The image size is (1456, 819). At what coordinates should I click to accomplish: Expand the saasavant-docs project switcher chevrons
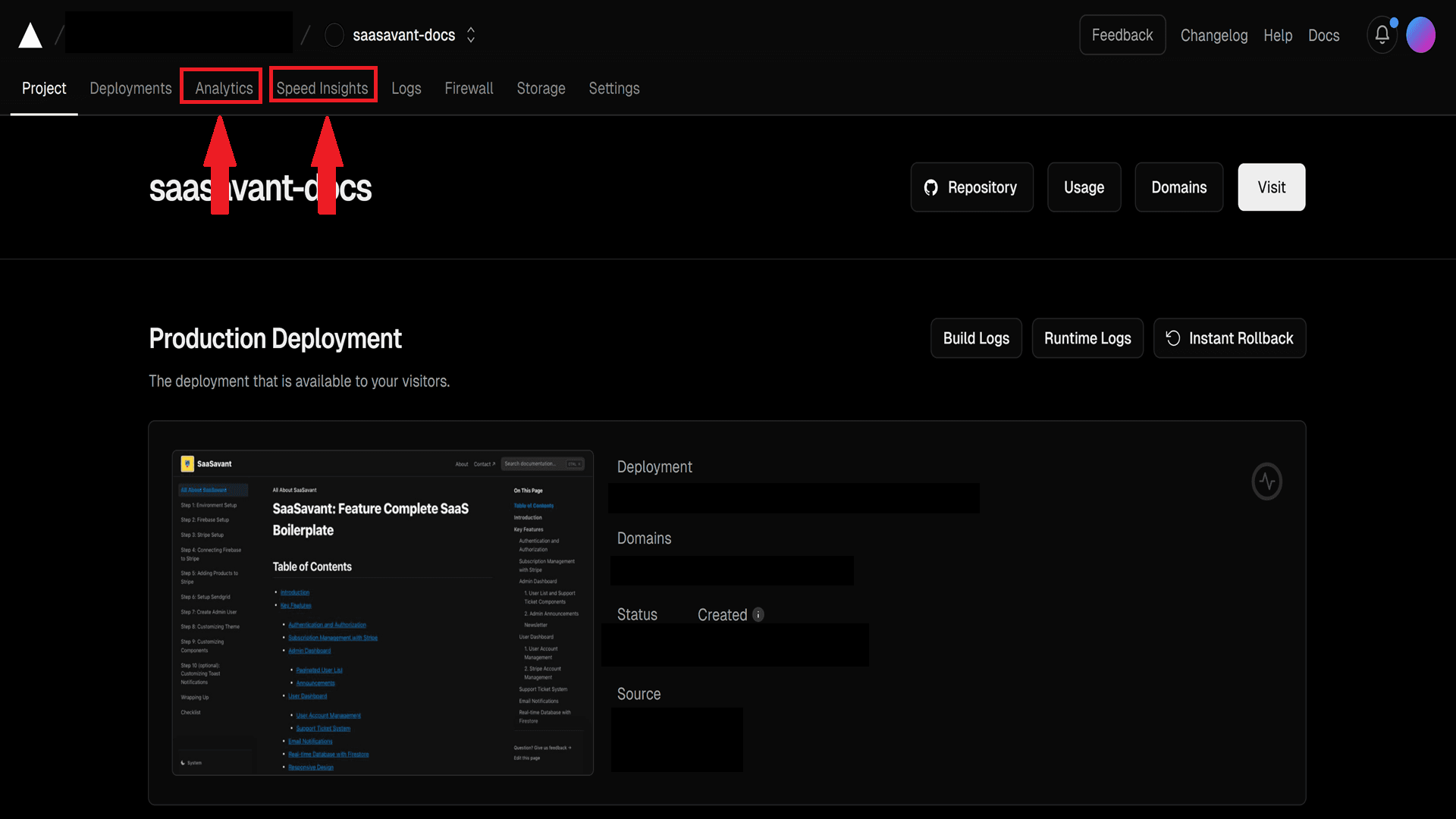pyautogui.click(x=471, y=35)
